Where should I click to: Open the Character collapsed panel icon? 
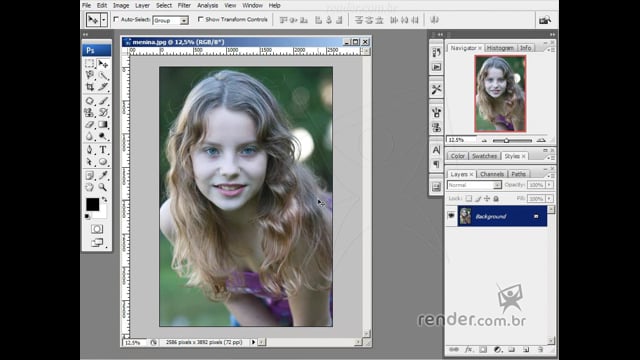pyautogui.click(x=436, y=150)
